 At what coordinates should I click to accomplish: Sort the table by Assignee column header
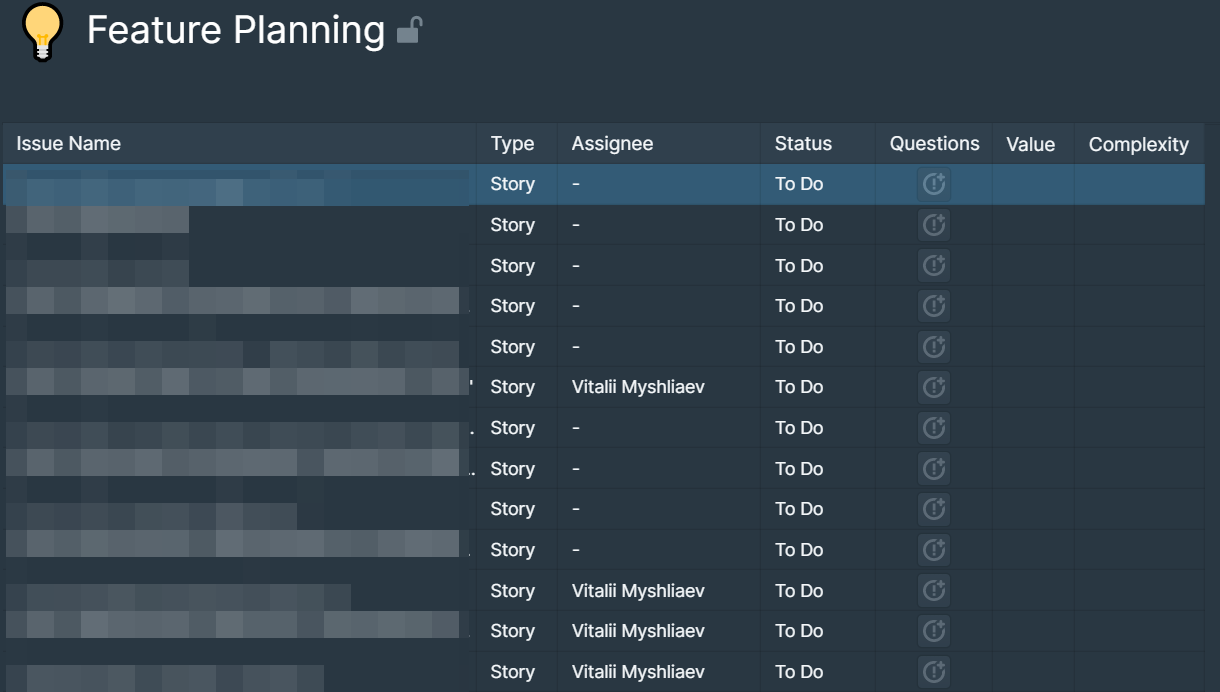point(612,144)
